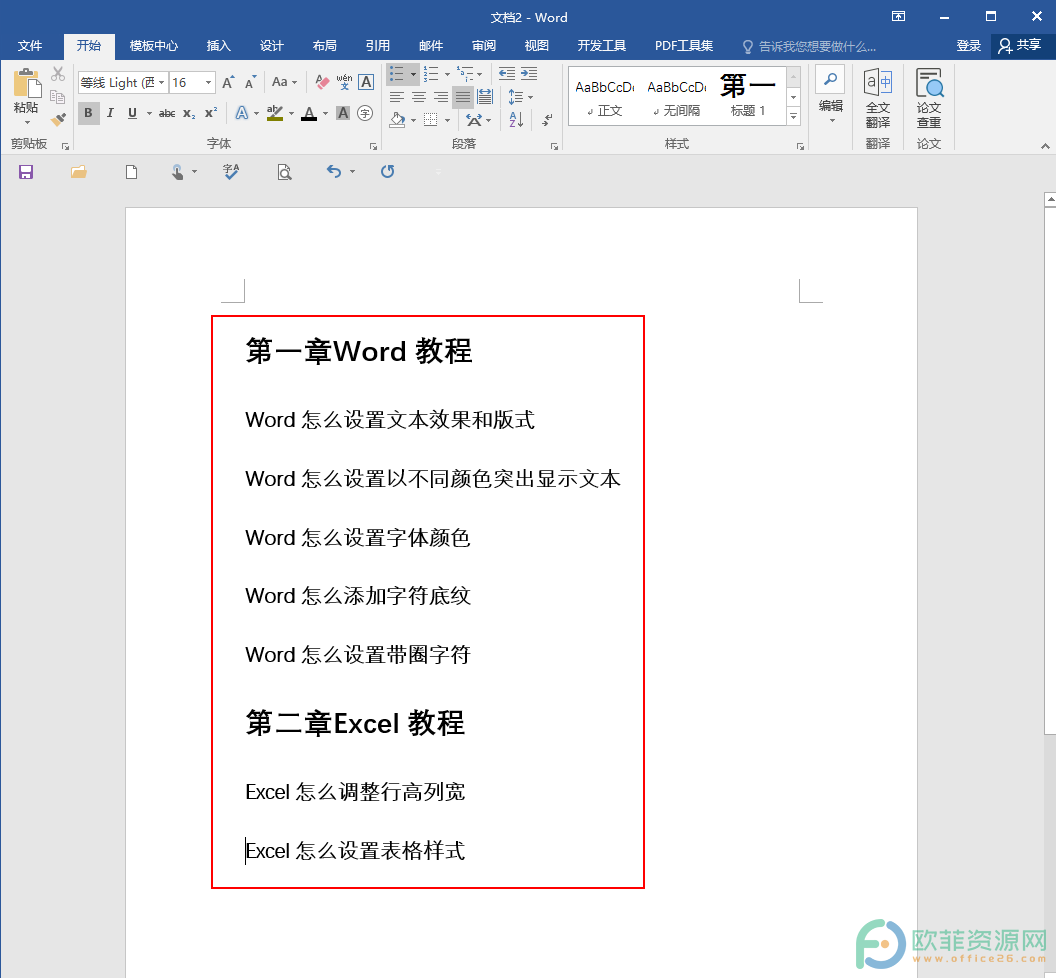Open the borders dropdown arrow

click(x=447, y=121)
